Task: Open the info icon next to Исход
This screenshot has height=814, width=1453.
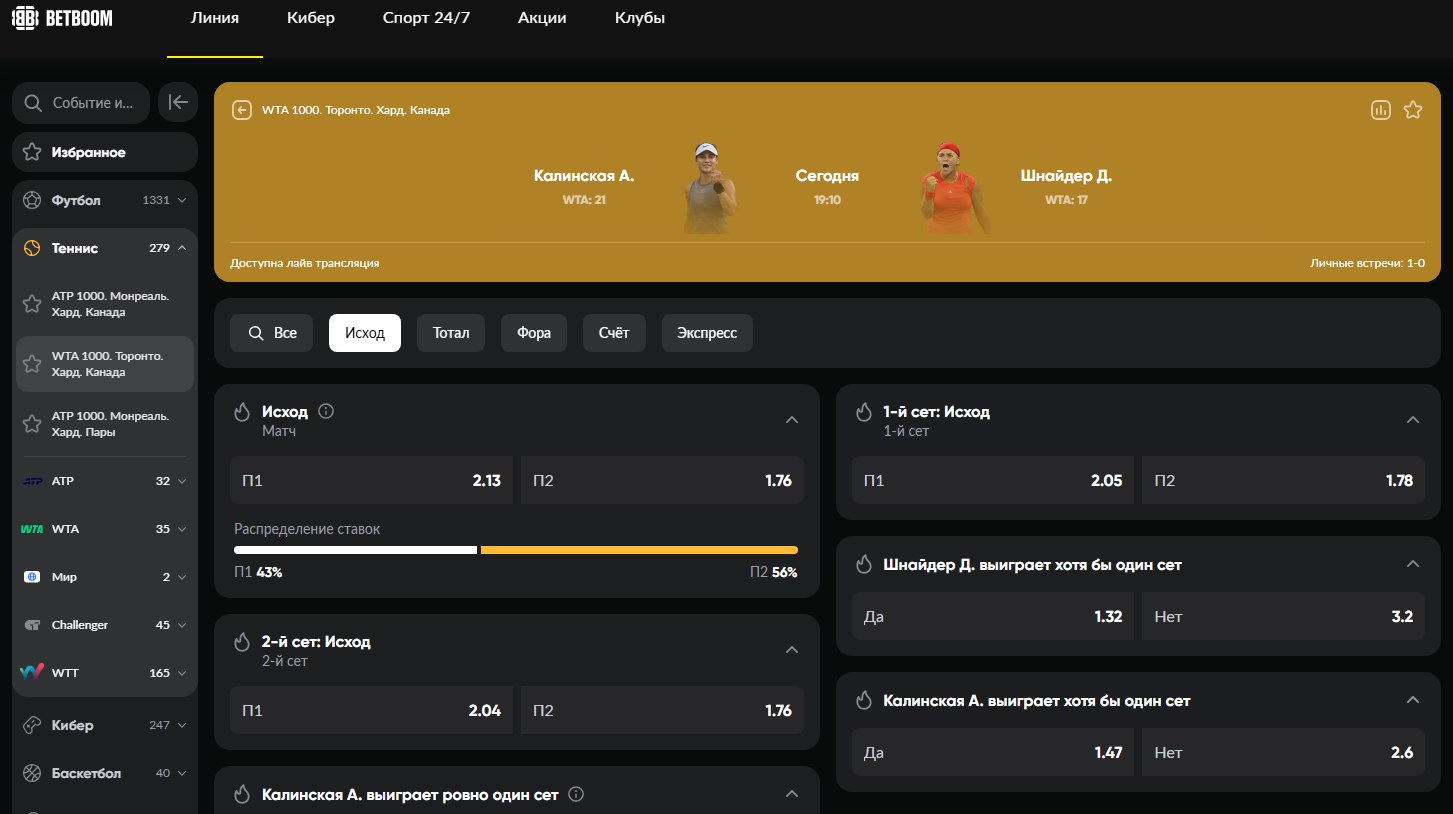Action: 326,411
